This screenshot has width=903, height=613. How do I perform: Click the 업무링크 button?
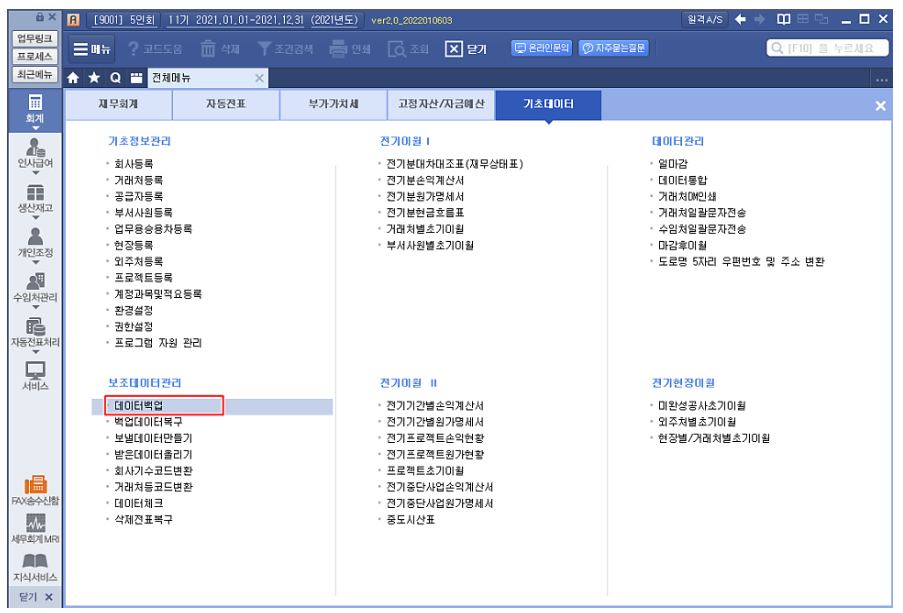(35, 39)
